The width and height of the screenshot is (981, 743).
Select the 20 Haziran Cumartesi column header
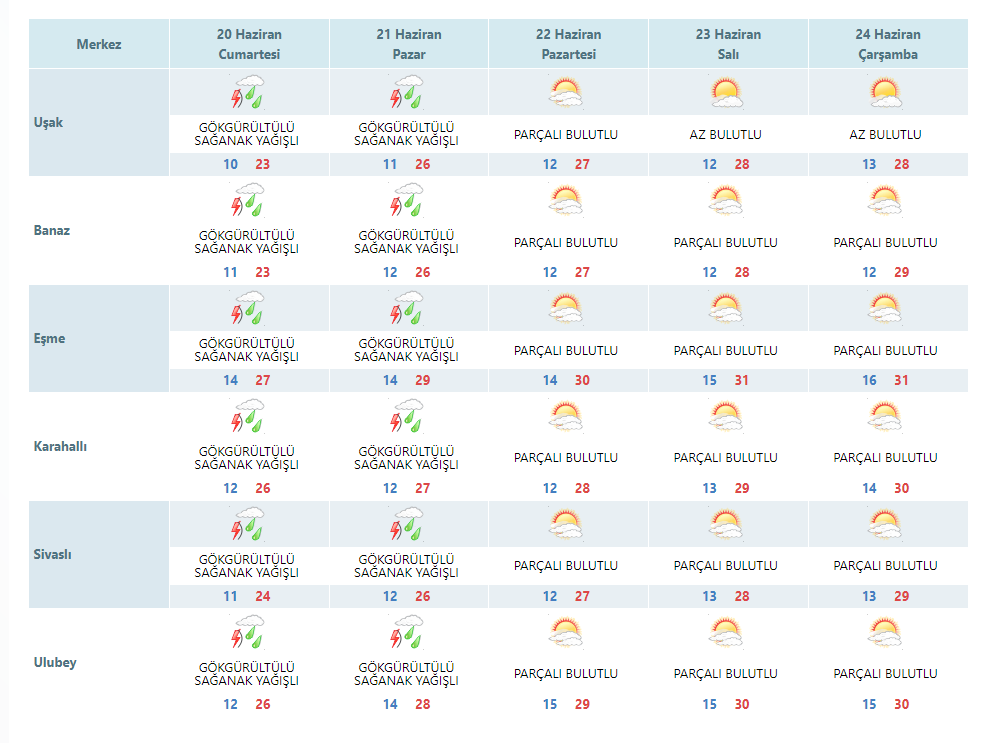[249, 44]
